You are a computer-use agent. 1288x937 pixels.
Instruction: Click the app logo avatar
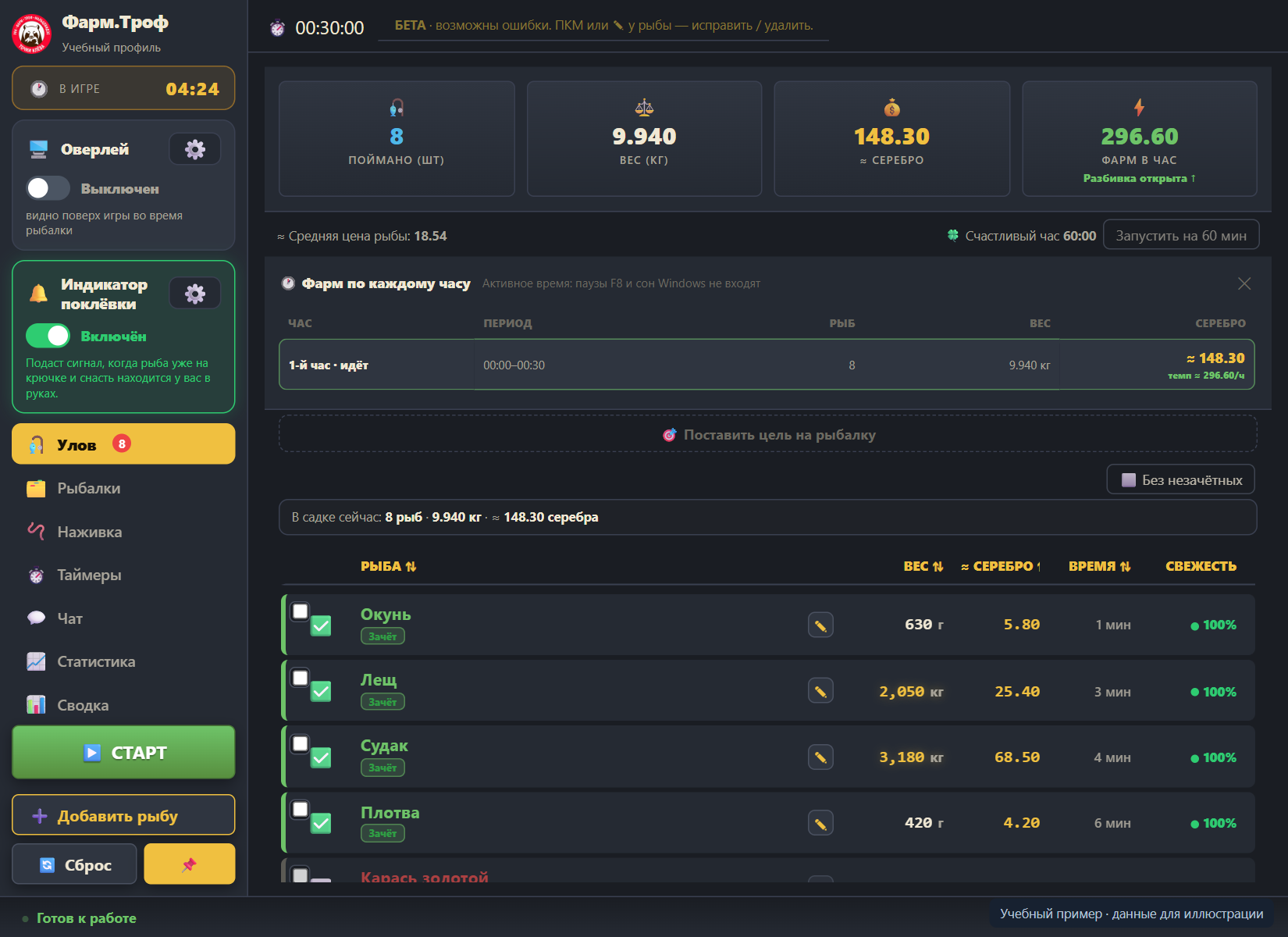[x=32, y=34]
